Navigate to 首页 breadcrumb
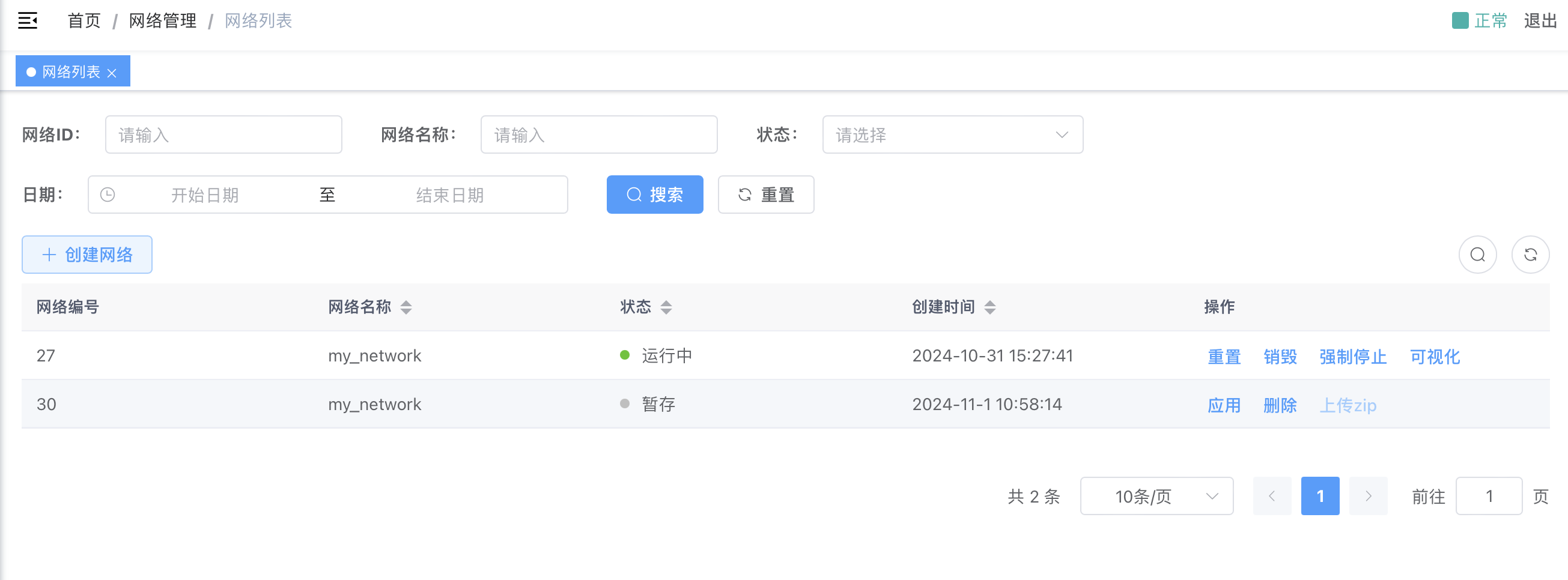Screen dimensions: 1568x580 pyautogui.click(x=84, y=20)
